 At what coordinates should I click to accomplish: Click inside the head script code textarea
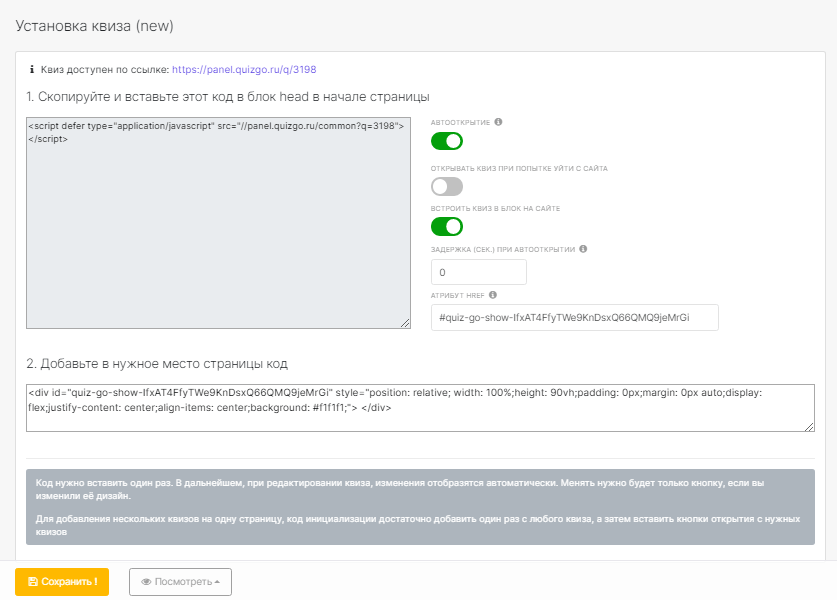click(x=218, y=223)
